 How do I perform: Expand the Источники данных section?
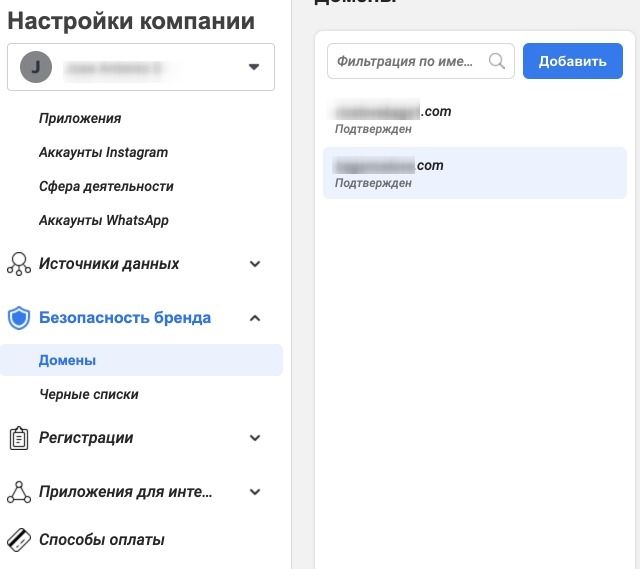tap(255, 264)
